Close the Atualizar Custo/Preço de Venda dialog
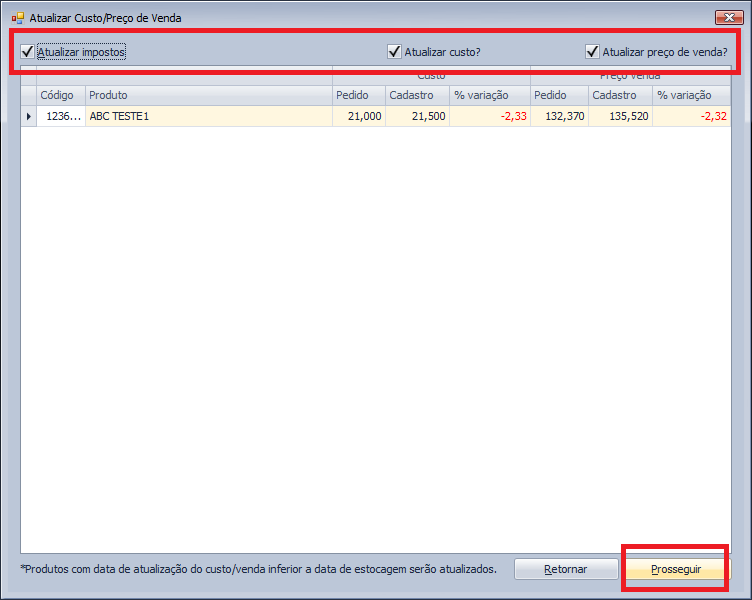This screenshot has height=600, width=752. [x=725, y=18]
